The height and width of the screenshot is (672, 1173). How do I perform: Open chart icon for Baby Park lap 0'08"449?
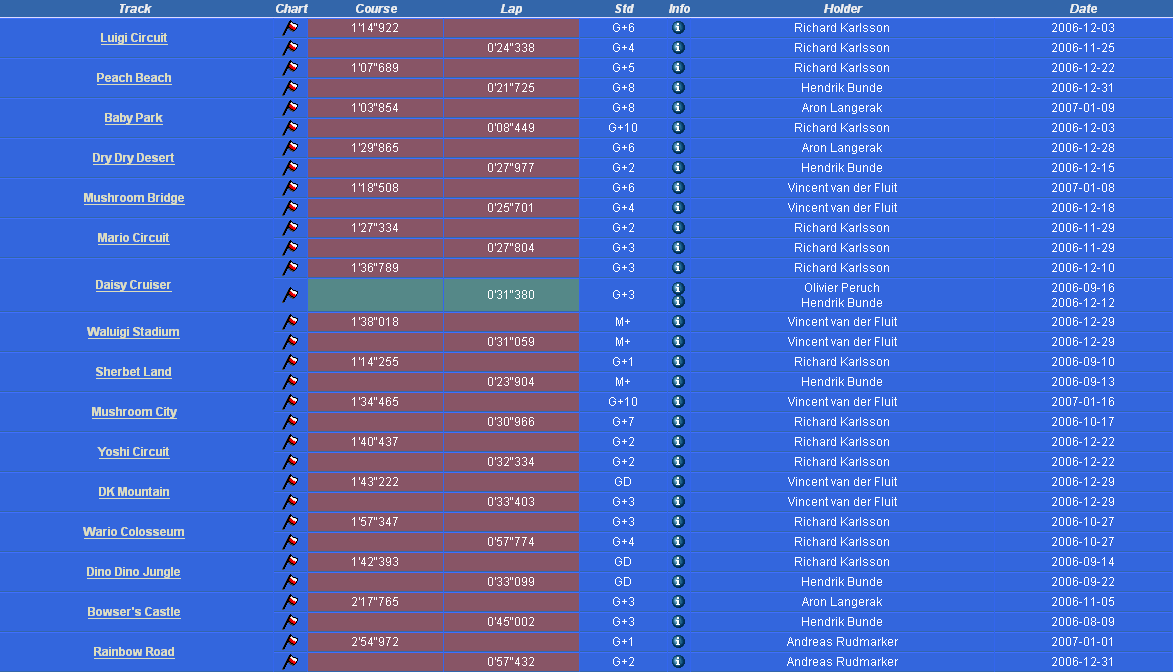tap(290, 128)
